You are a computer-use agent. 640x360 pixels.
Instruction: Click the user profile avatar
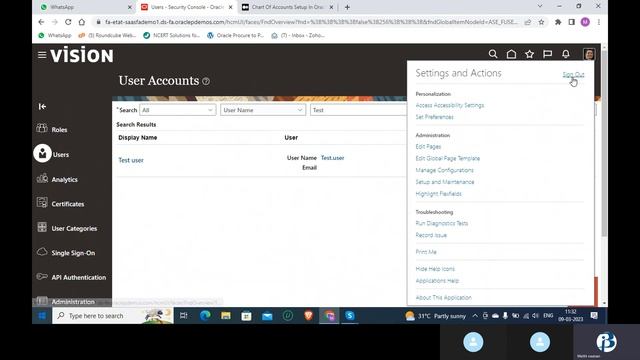(x=589, y=54)
